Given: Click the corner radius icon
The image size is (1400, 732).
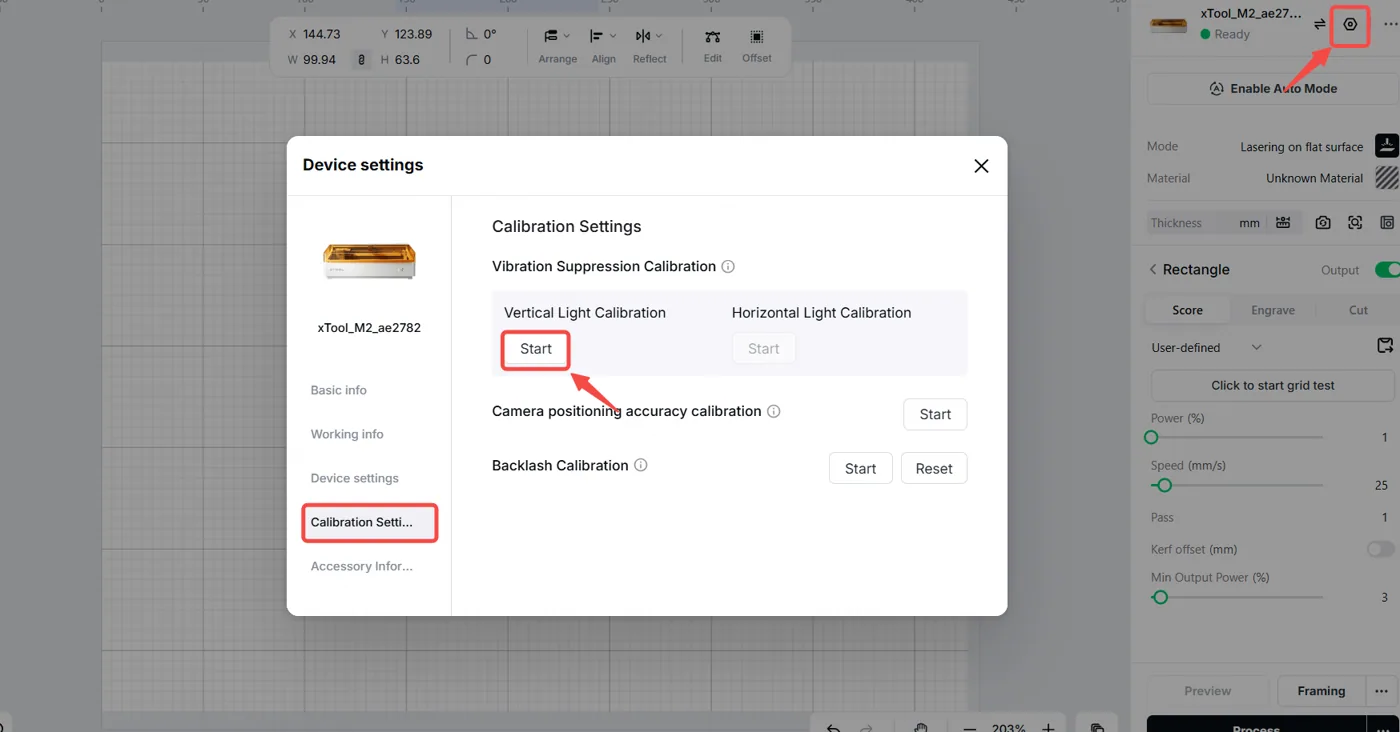Looking at the screenshot, I should (472, 60).
